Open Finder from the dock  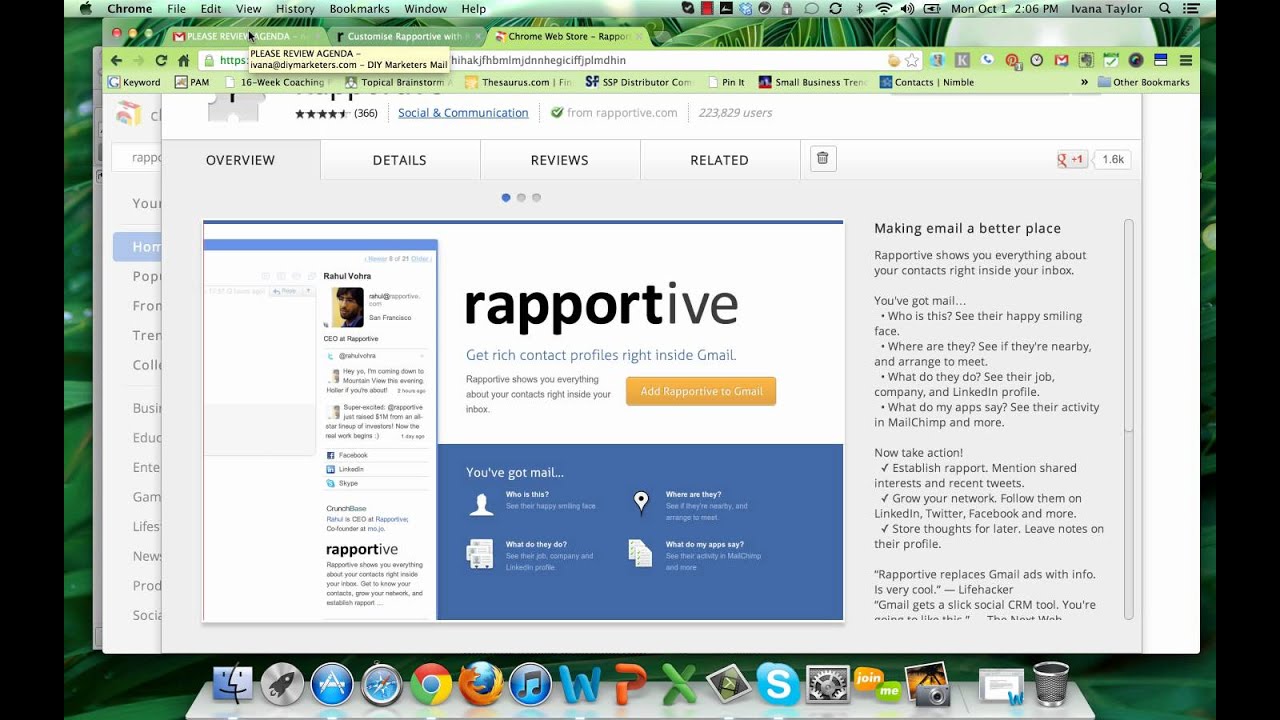pos(234,685)
